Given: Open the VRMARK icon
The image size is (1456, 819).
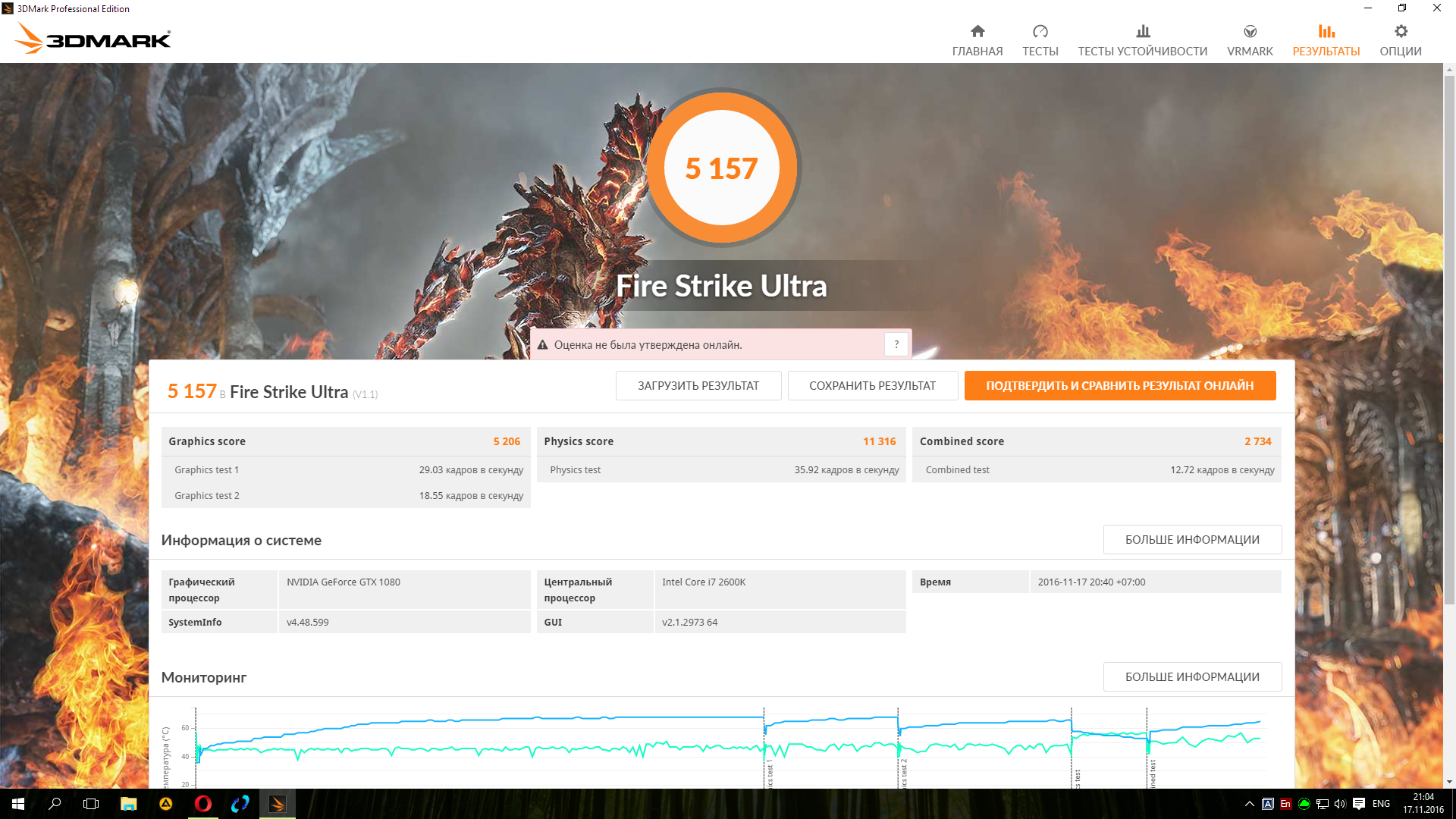Looking at the screenshot, I should [x=1250, y=32].
